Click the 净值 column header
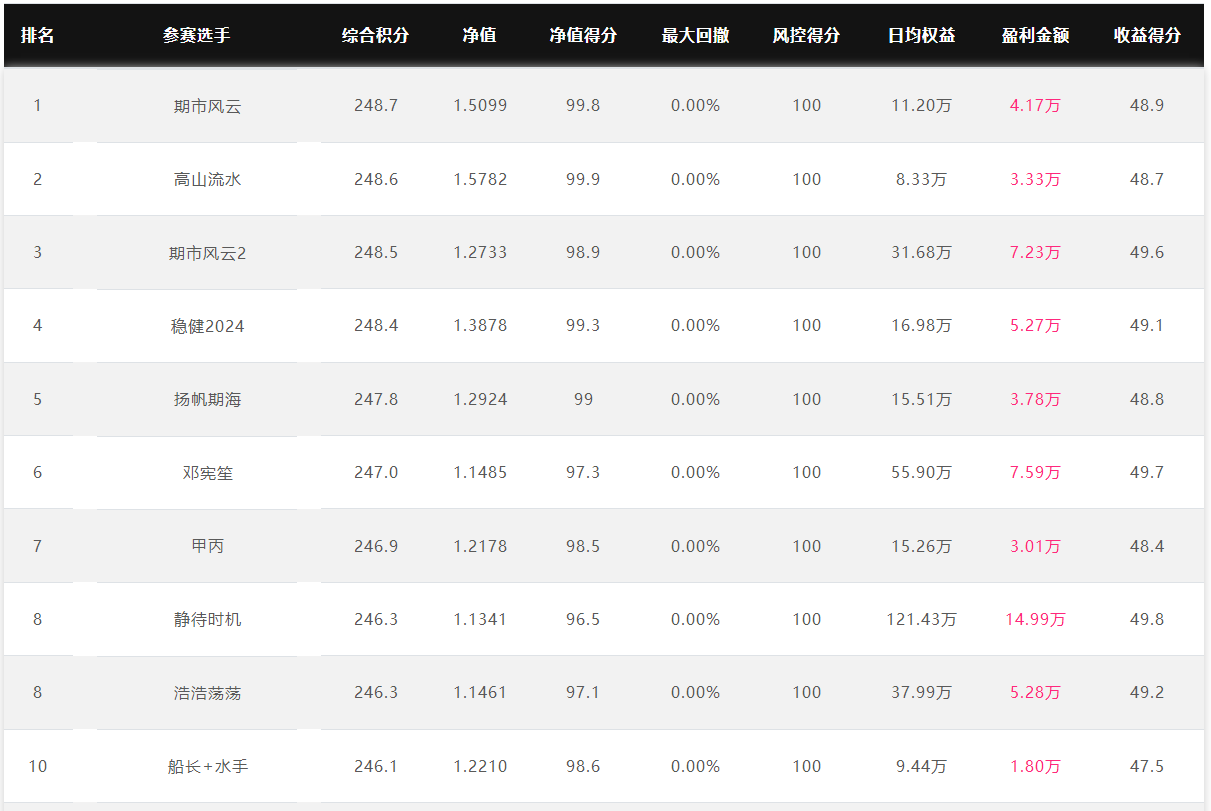Image resolution: width=1211 pixels, height=811 pixels. 479,35
